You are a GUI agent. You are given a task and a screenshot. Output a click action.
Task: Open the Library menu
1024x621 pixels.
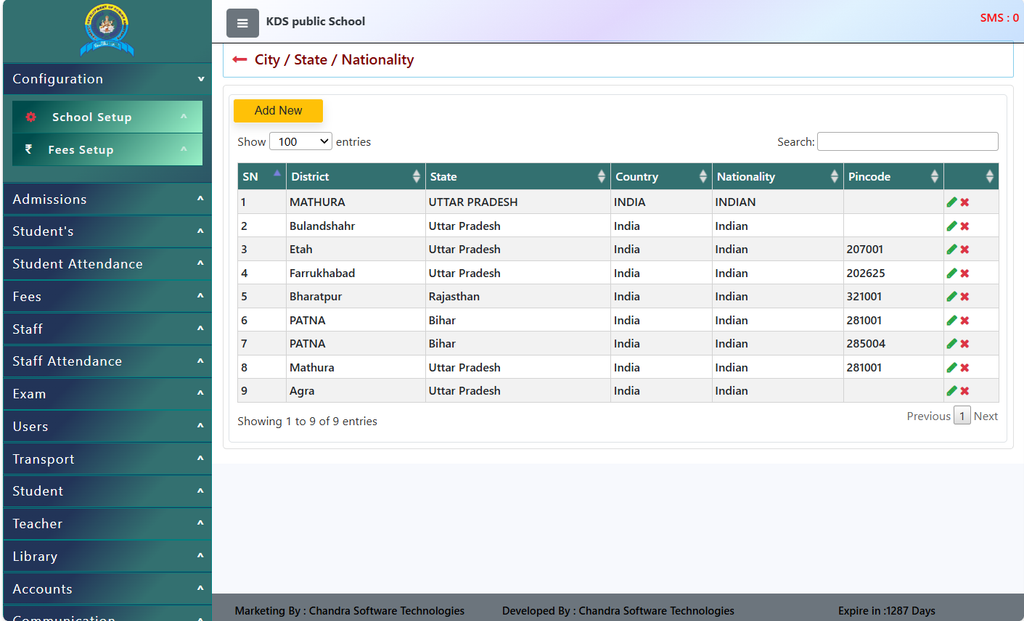click(x=107, y=556)
